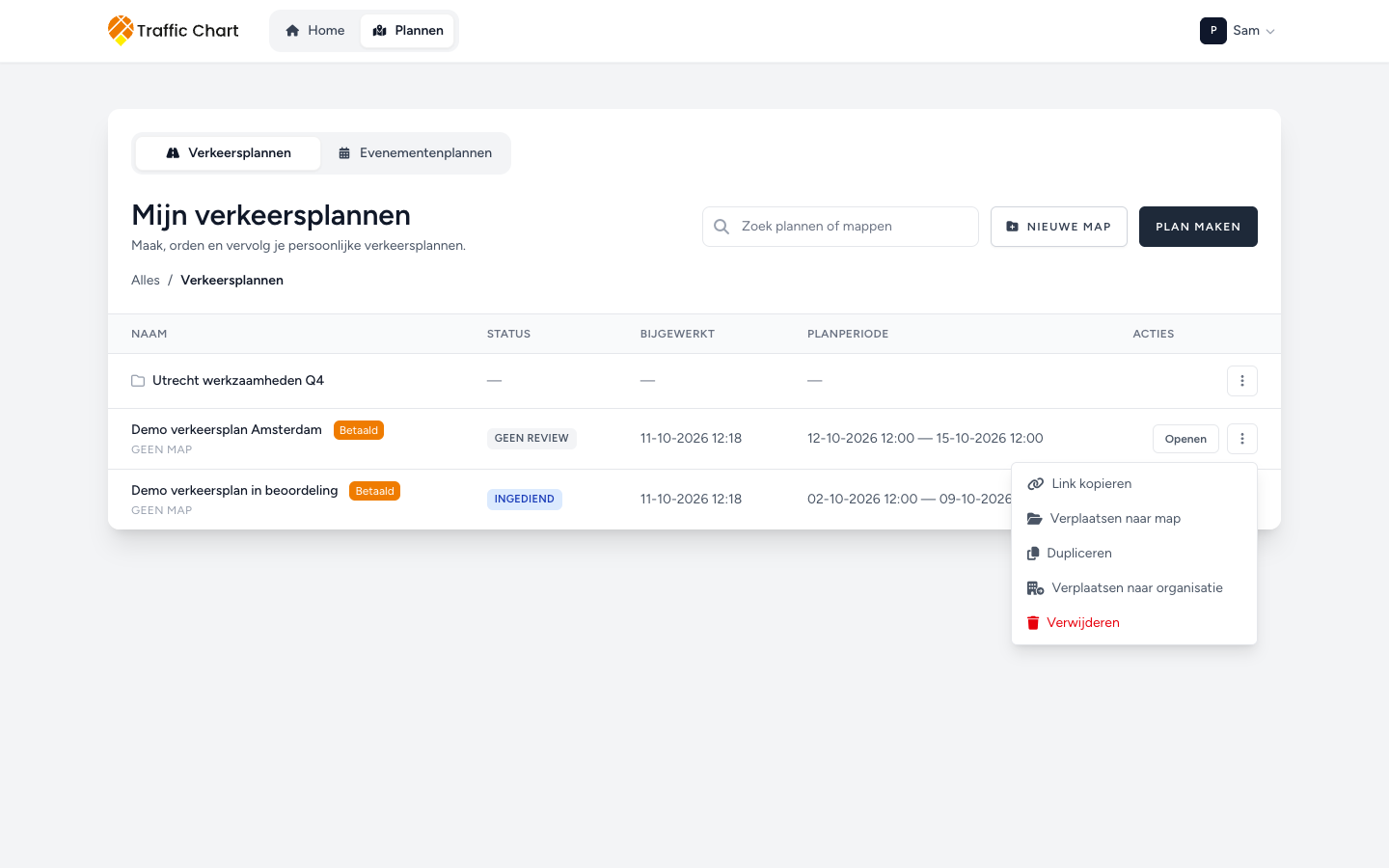Viewport: 1389px width, 868px height.
Task: Choose Link kopiëren from the menu
Action: click(x=1134, y=484)
